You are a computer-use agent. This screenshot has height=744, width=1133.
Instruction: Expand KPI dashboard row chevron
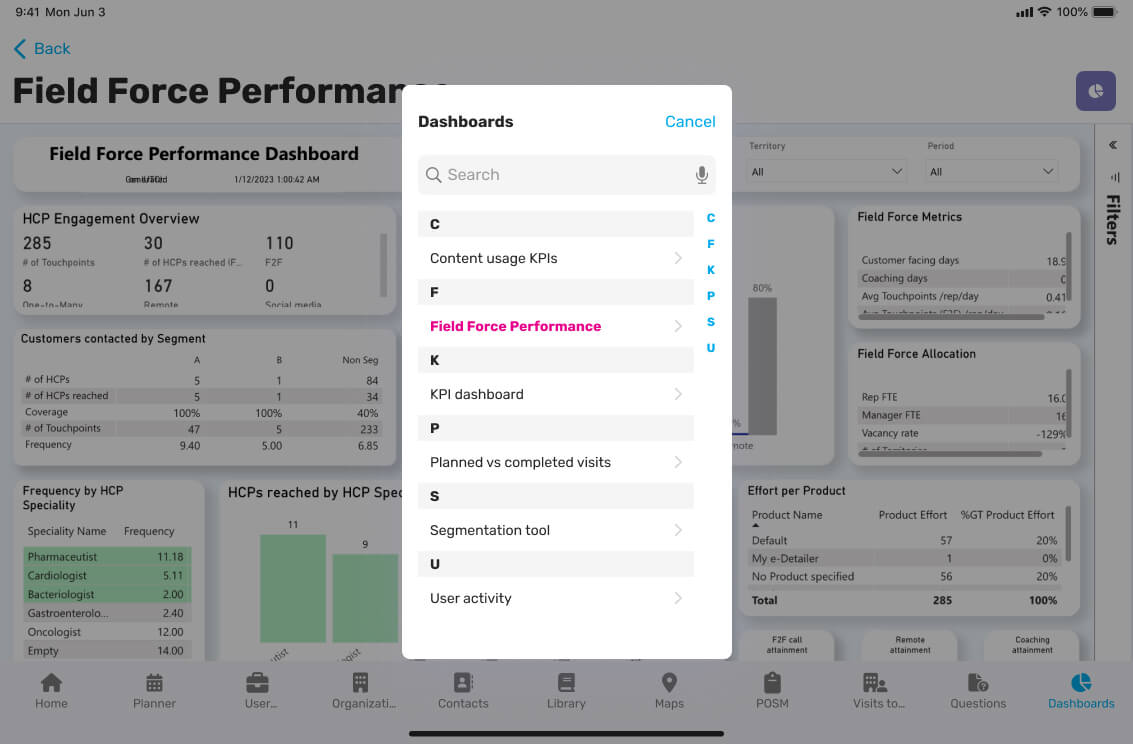click(678, 394)
